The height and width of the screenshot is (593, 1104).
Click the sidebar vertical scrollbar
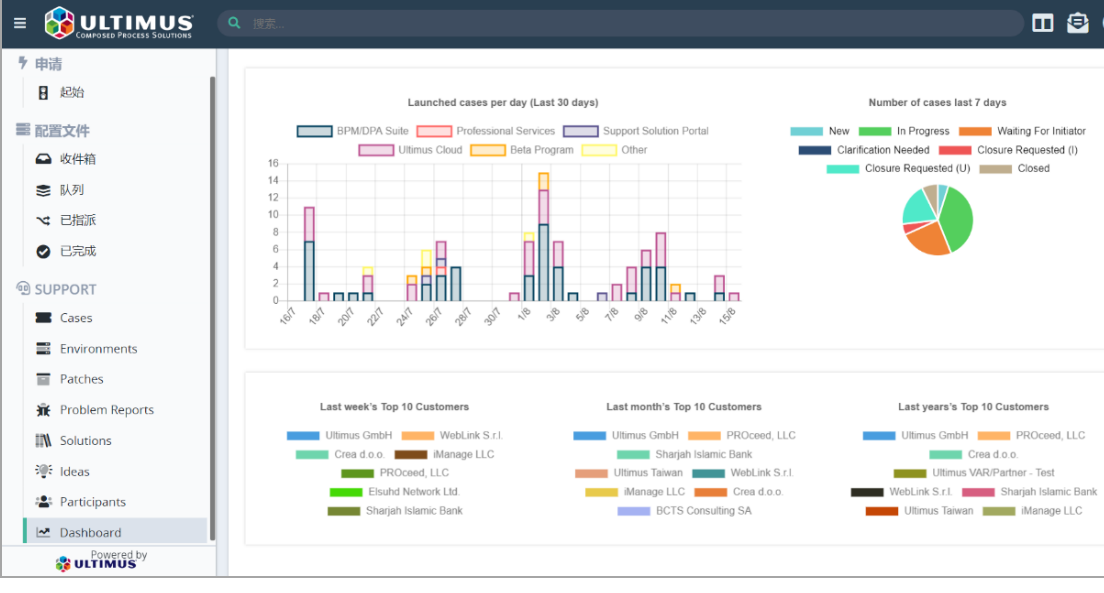coord(212,308)
